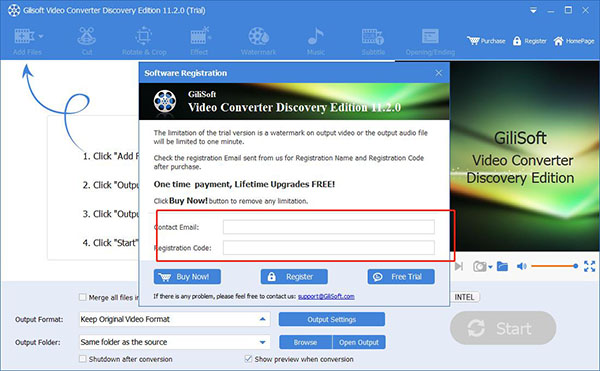
Task: Click the Start conversion button
Action: tap(503, 328)
